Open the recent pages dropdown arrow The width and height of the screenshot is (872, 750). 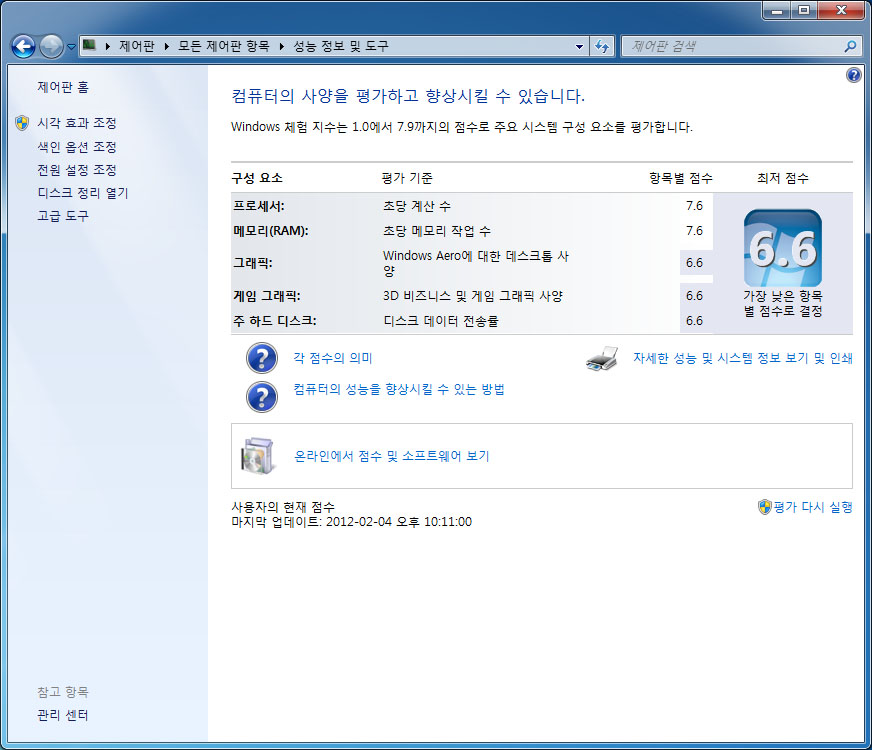pyautogui.click(x=71, y=47)
